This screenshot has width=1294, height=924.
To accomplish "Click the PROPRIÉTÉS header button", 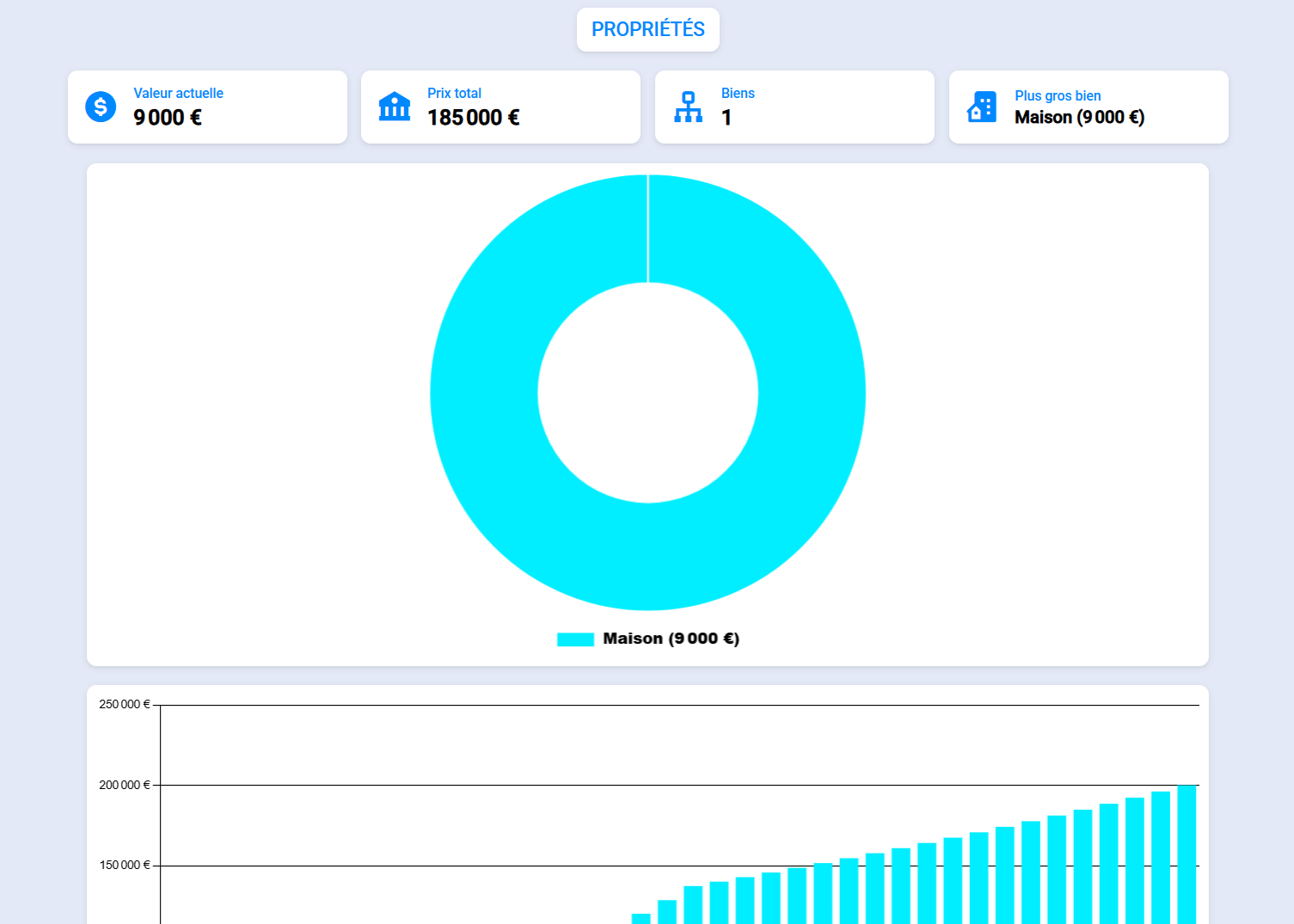I will [x=647, y=29].
